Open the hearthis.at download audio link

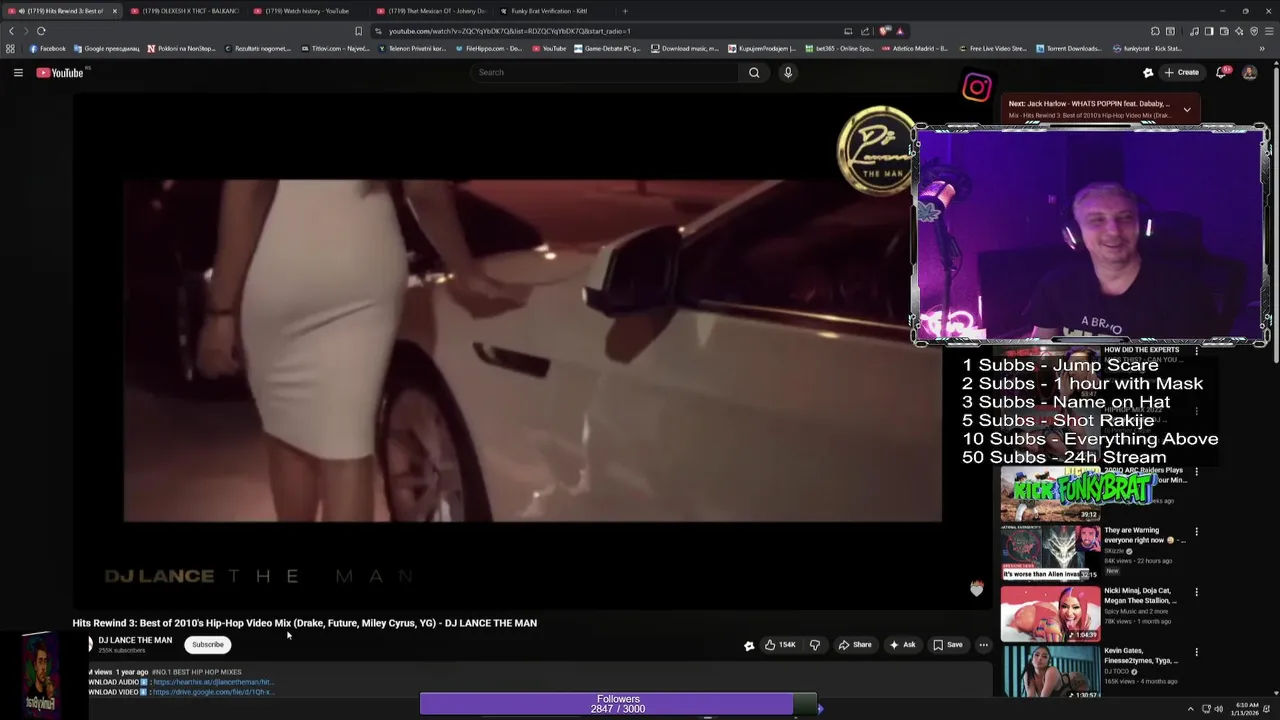(212, 682)
